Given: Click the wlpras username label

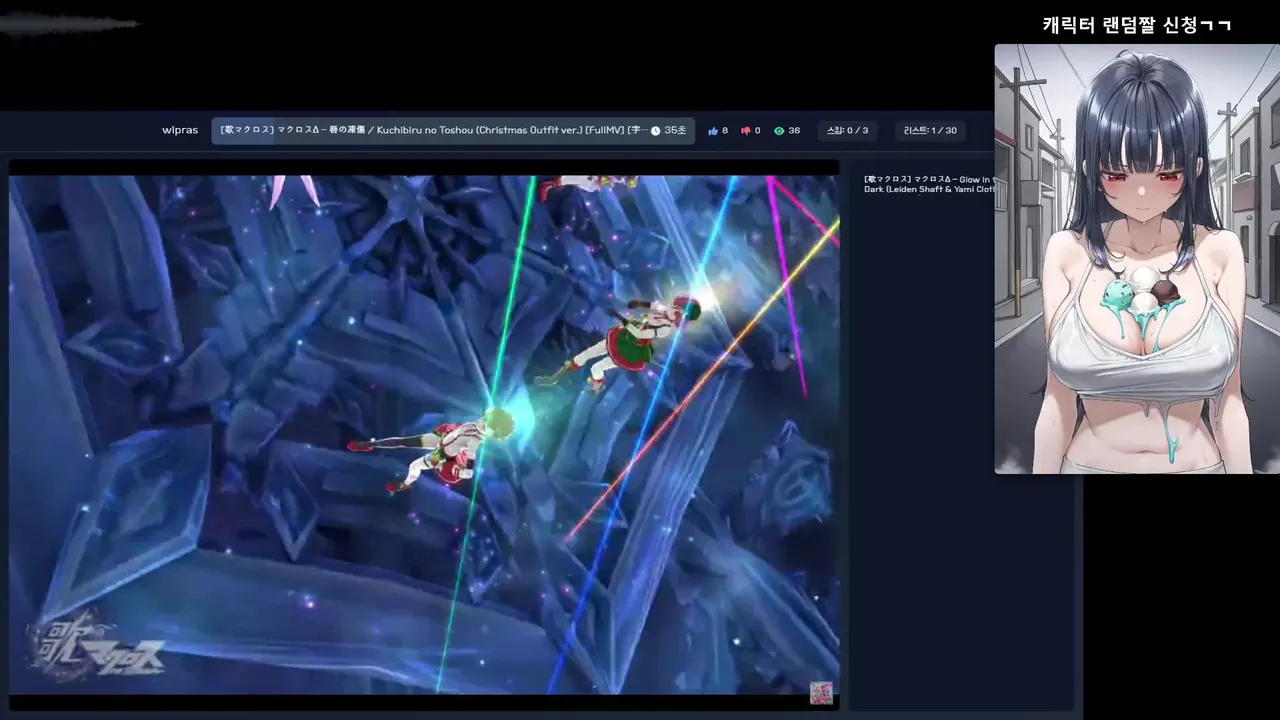Looking at the screenshot, I should [x=180, y=131].
